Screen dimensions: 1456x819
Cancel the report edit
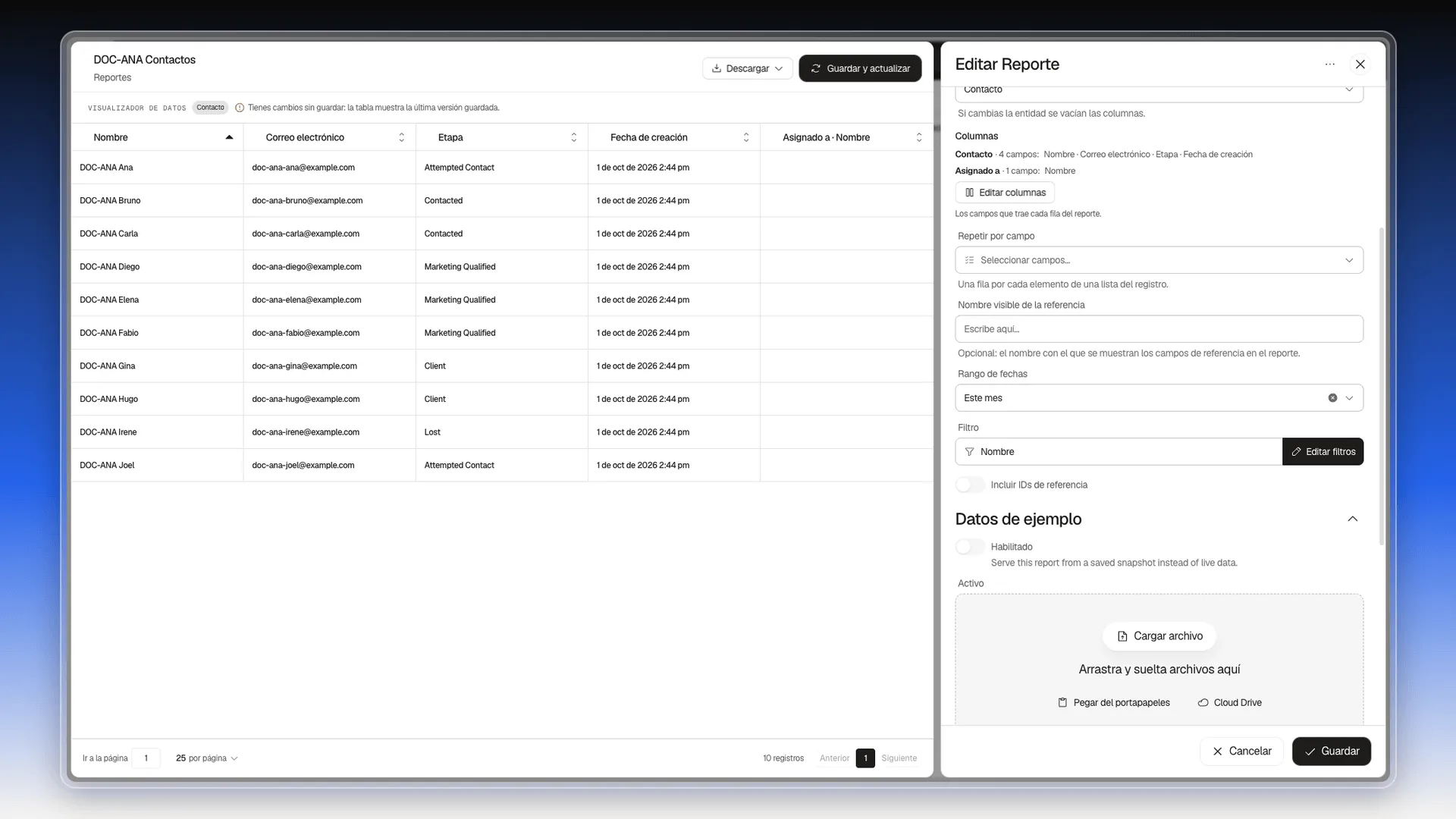click(1241, 752)
